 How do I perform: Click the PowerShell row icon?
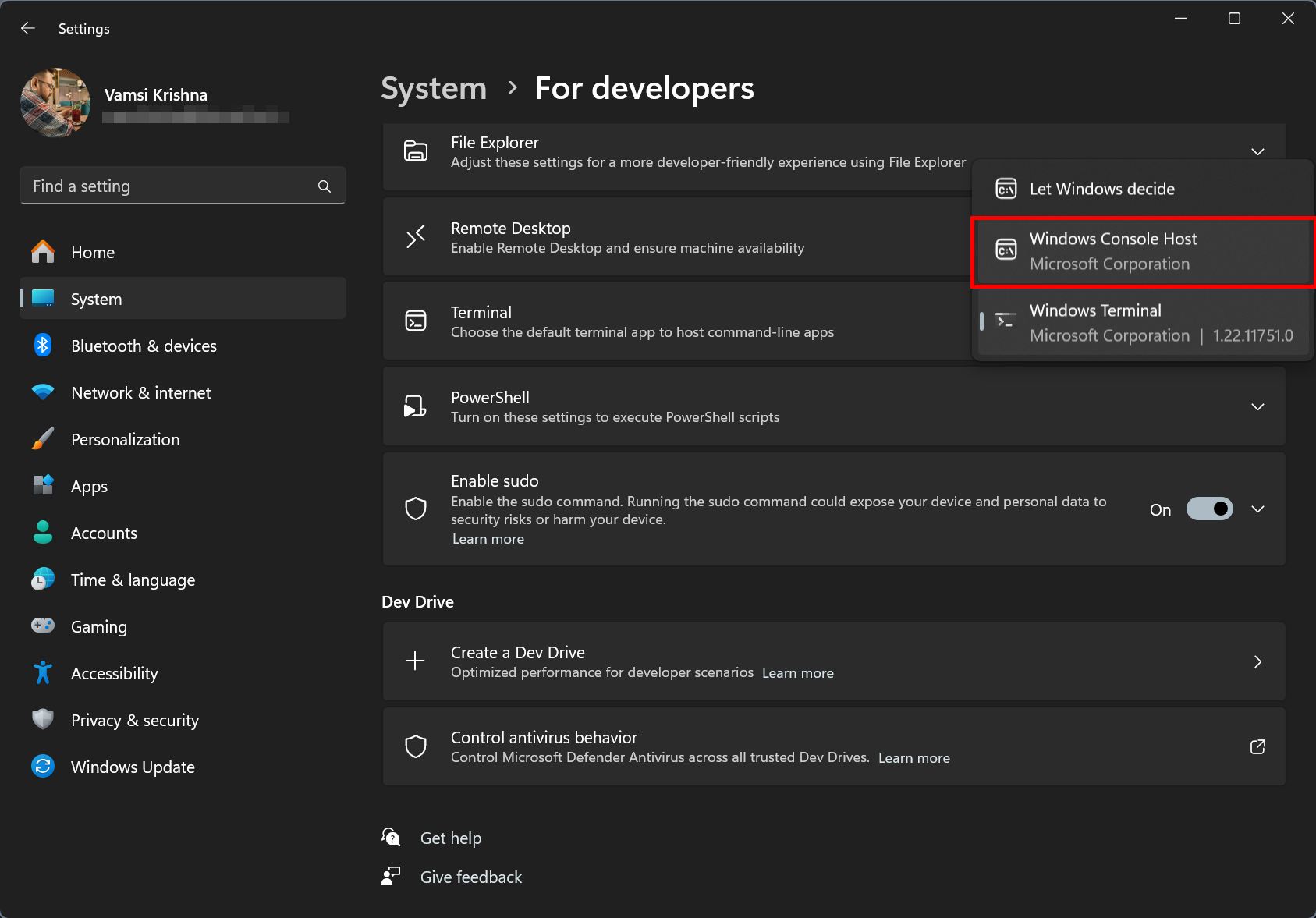click(x=415, y=406)
